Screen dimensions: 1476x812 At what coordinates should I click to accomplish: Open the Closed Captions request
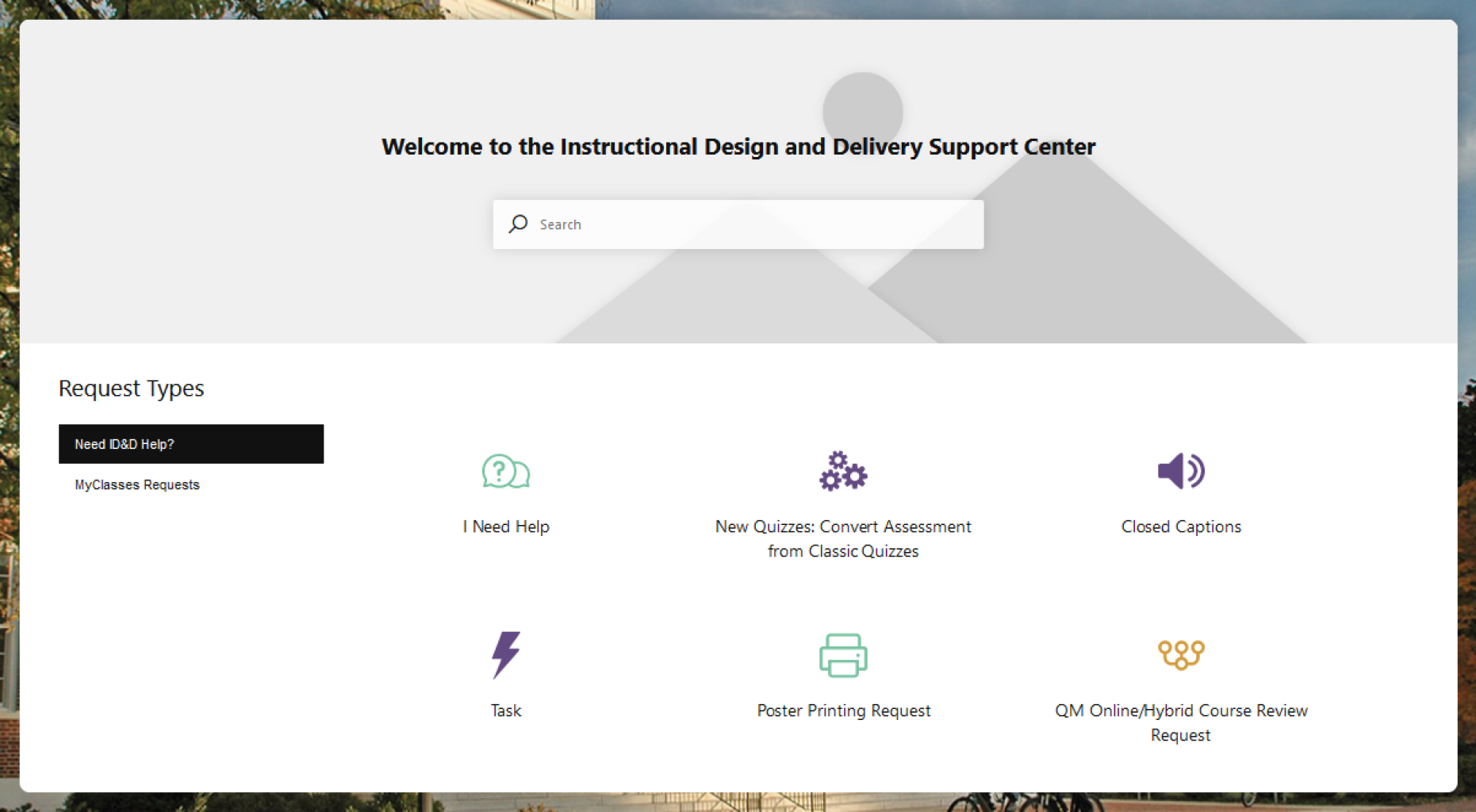click(1180, 526)
